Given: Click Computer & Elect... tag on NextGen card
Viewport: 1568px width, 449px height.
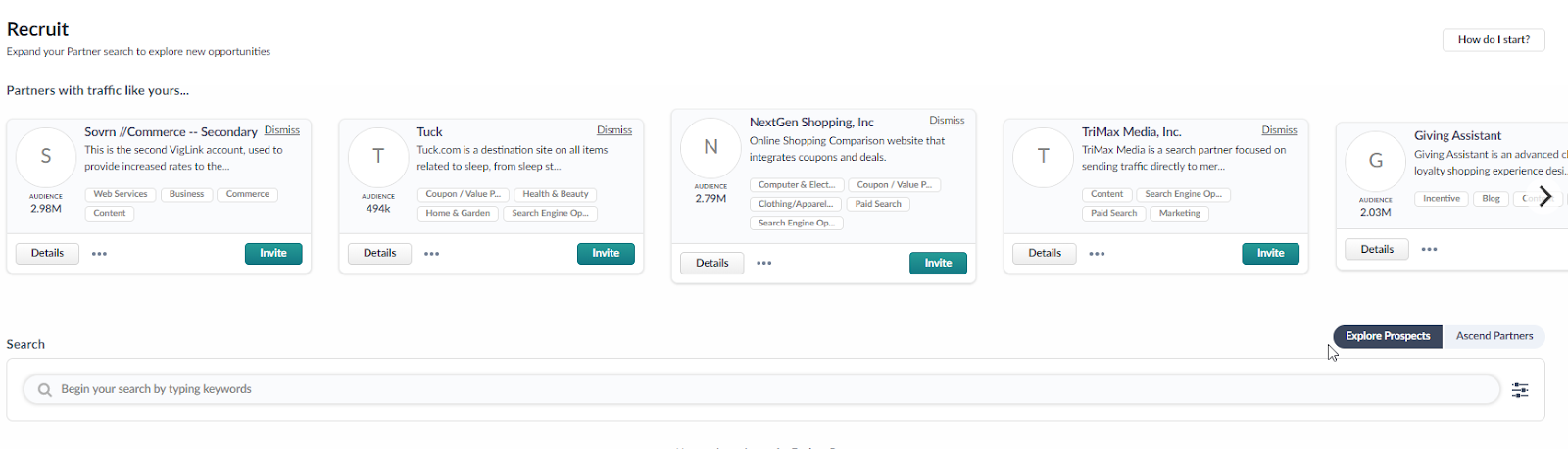Looking at the screenshot, I should [797, 185].
